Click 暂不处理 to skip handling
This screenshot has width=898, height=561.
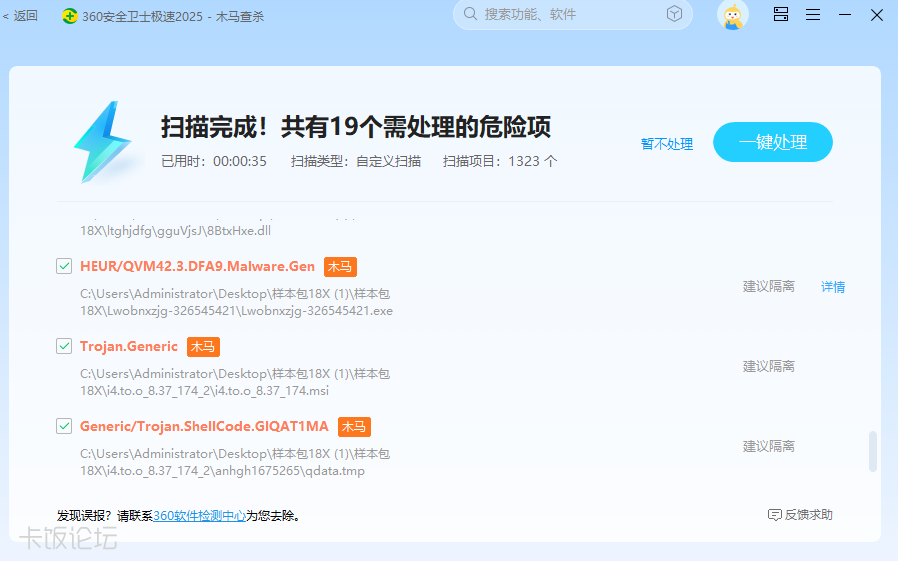667,144
